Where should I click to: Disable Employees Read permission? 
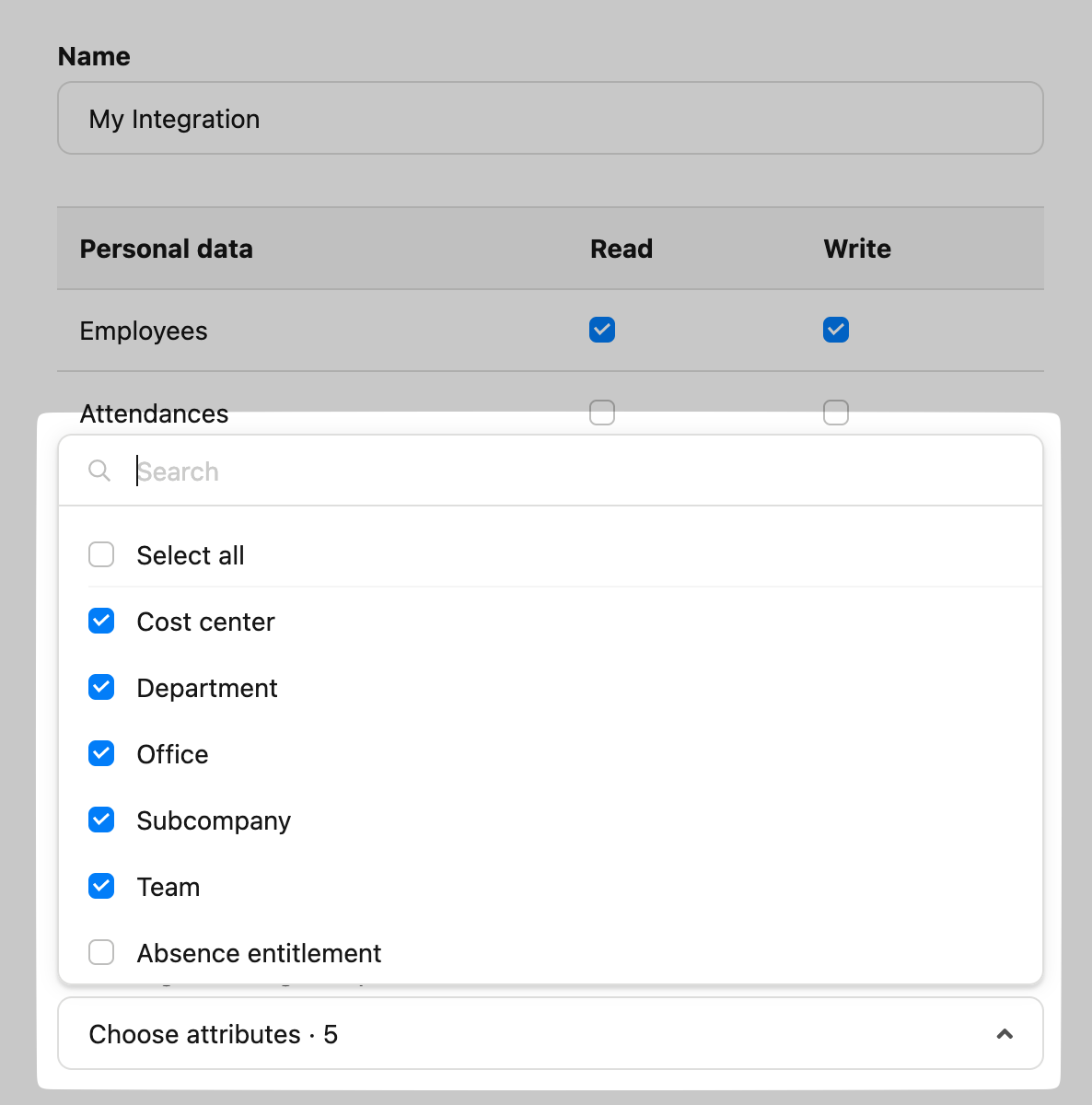[x=602, y=330]
